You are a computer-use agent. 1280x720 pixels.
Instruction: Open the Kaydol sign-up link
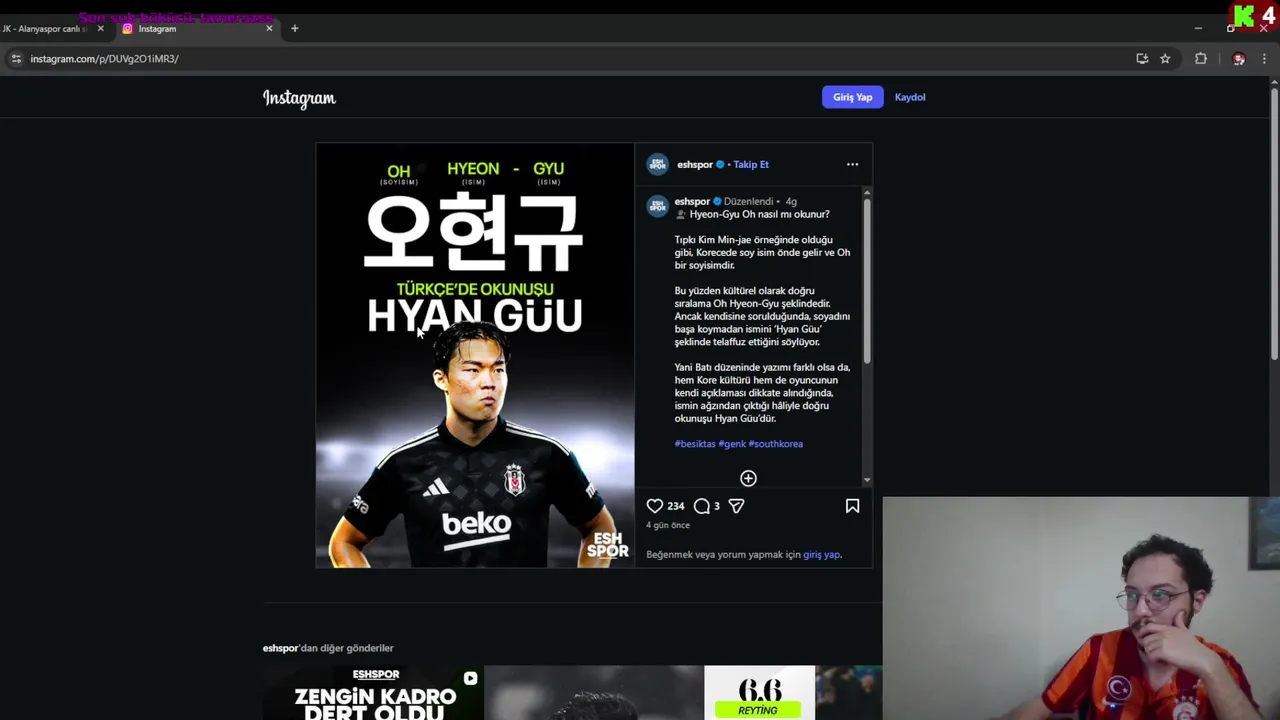click(x=910, y=97)
